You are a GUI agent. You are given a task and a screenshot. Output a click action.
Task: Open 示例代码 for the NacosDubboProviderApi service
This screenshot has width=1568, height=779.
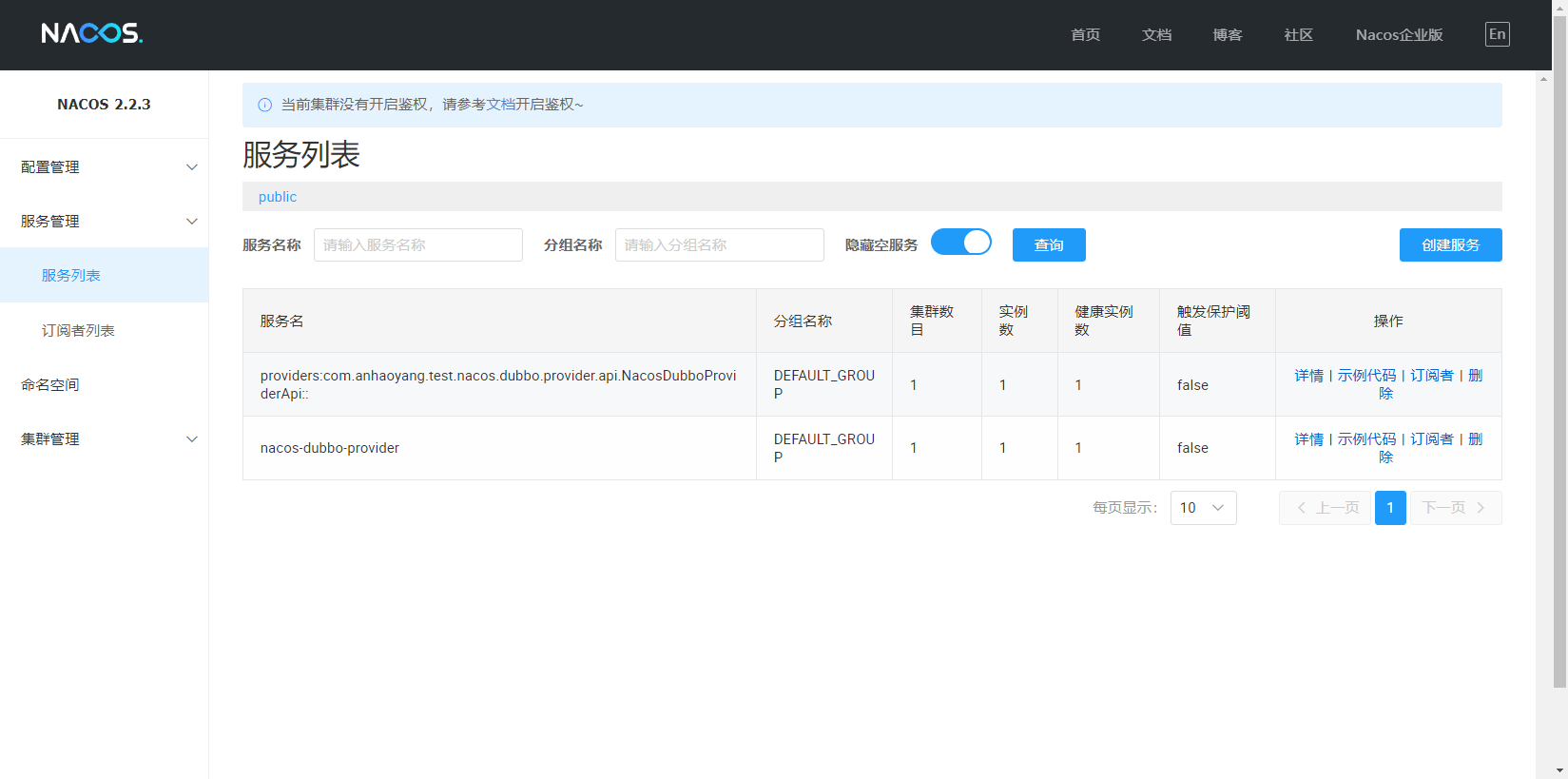tap(1366, 376)
